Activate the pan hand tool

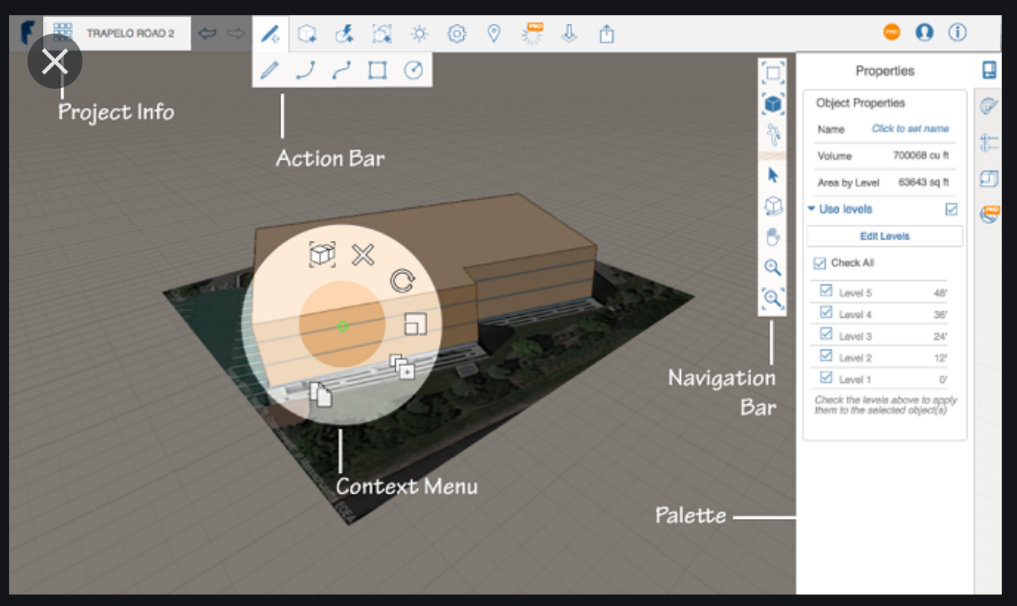click(772, 237)
